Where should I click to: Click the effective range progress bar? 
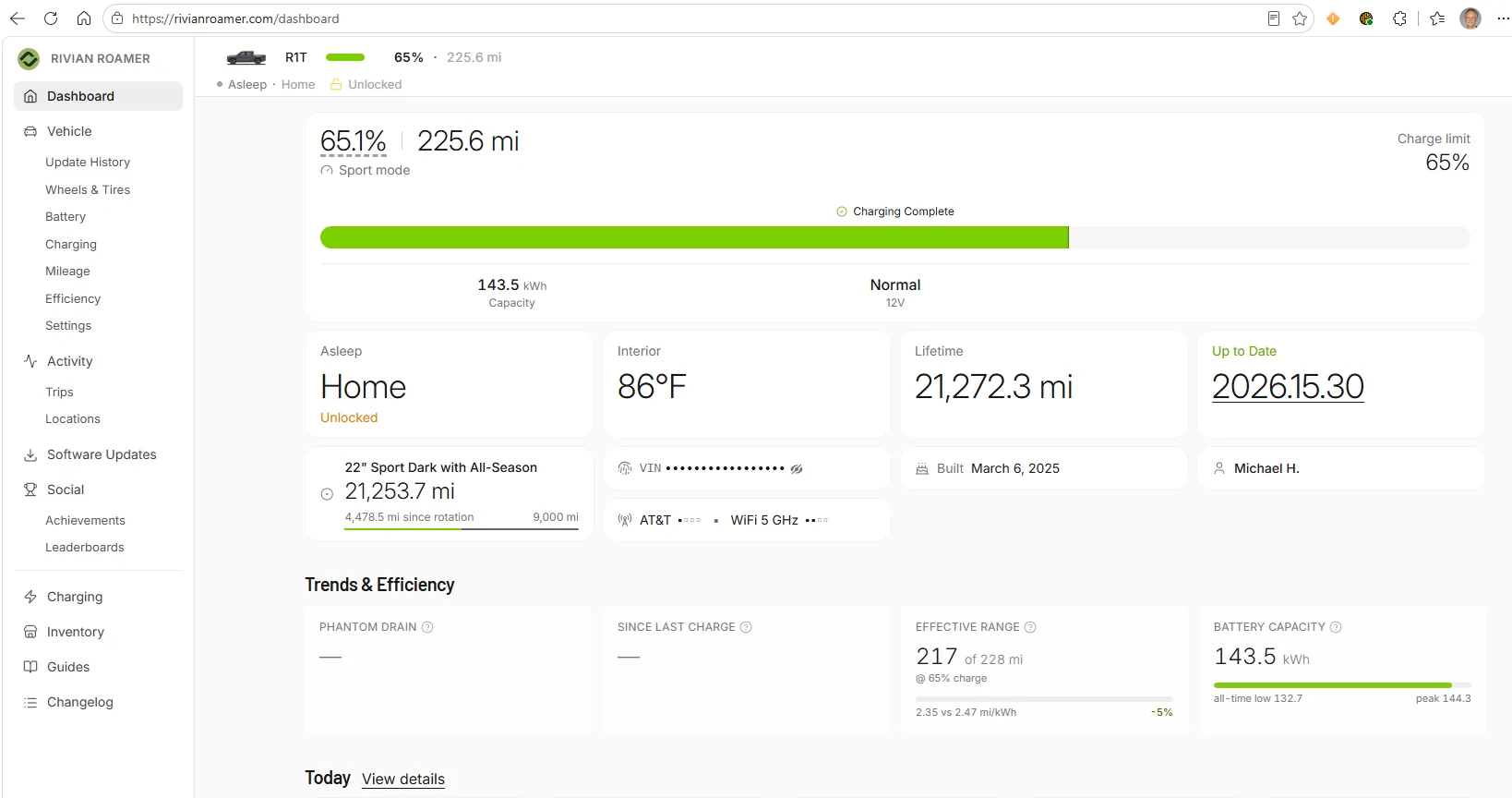pyautogui.click(x=1044, y=699)
